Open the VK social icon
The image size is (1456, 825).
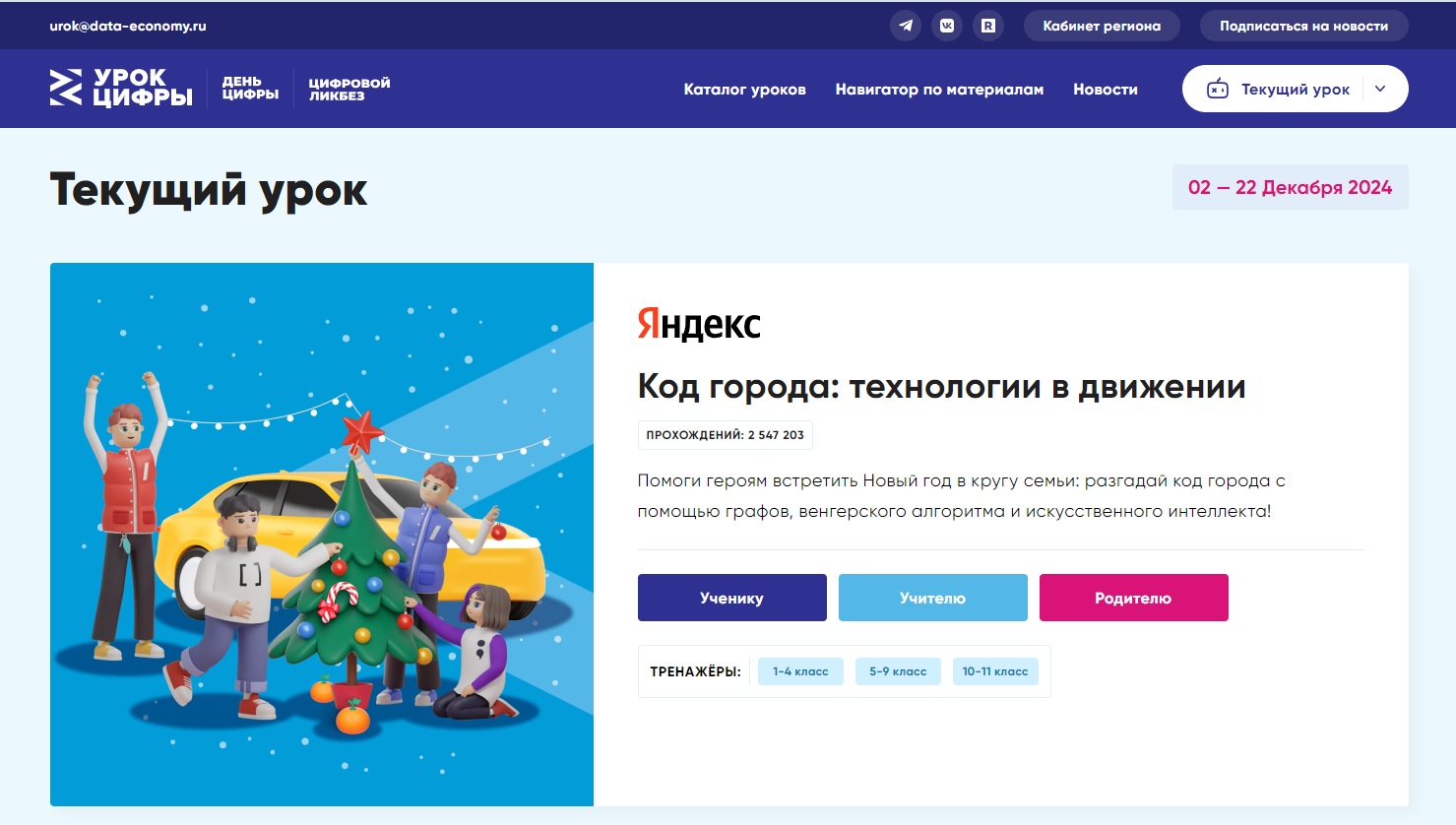[x=947, y=26]
